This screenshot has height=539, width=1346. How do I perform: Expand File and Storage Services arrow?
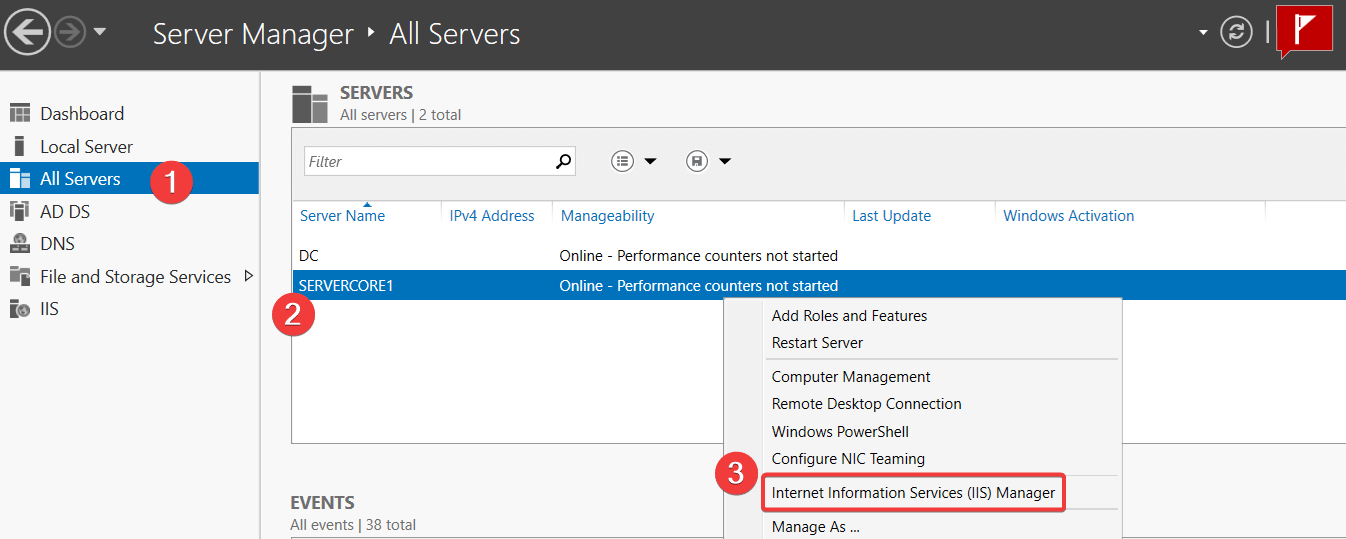coord(249,276)
